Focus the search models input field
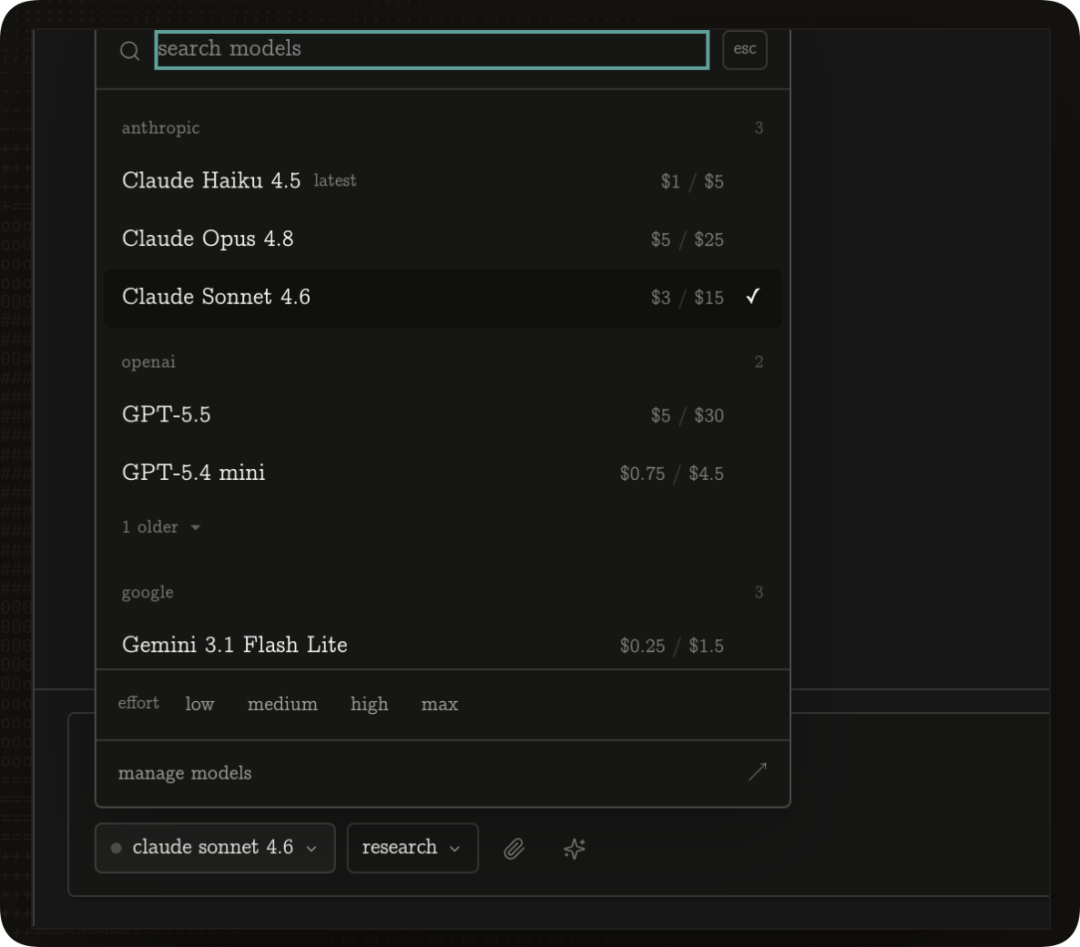The height and width of the screenshot is (947, 1080). coord(432,50)
